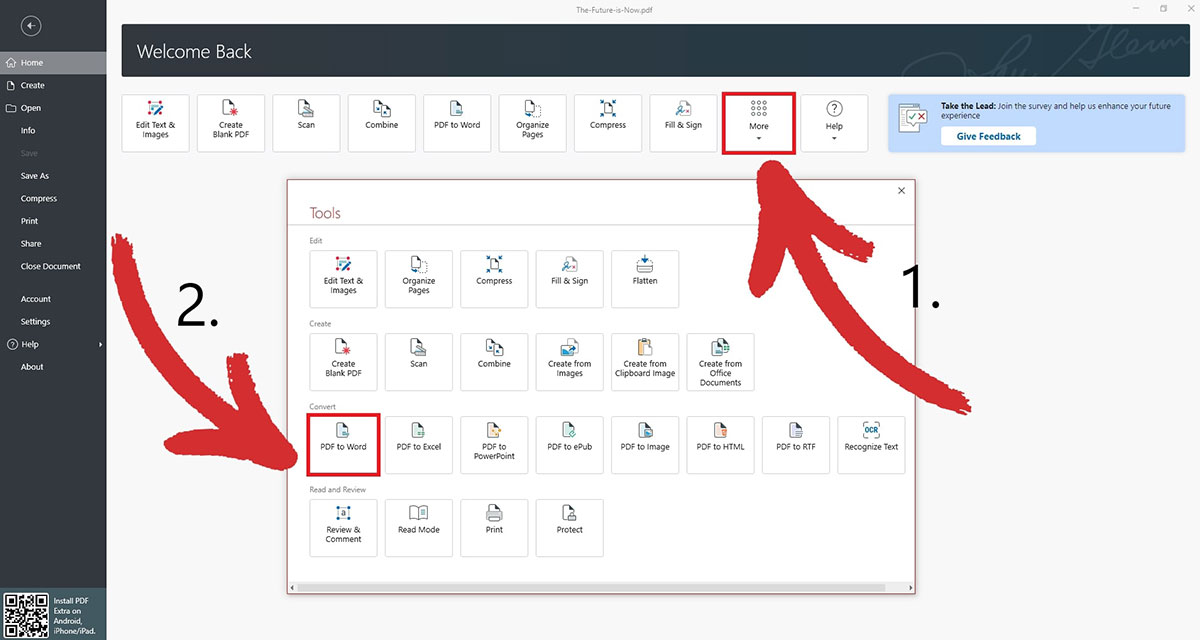The image size is (1200, 640).
Task: Open Create from Office Documents
Action: tap(720, 362)
